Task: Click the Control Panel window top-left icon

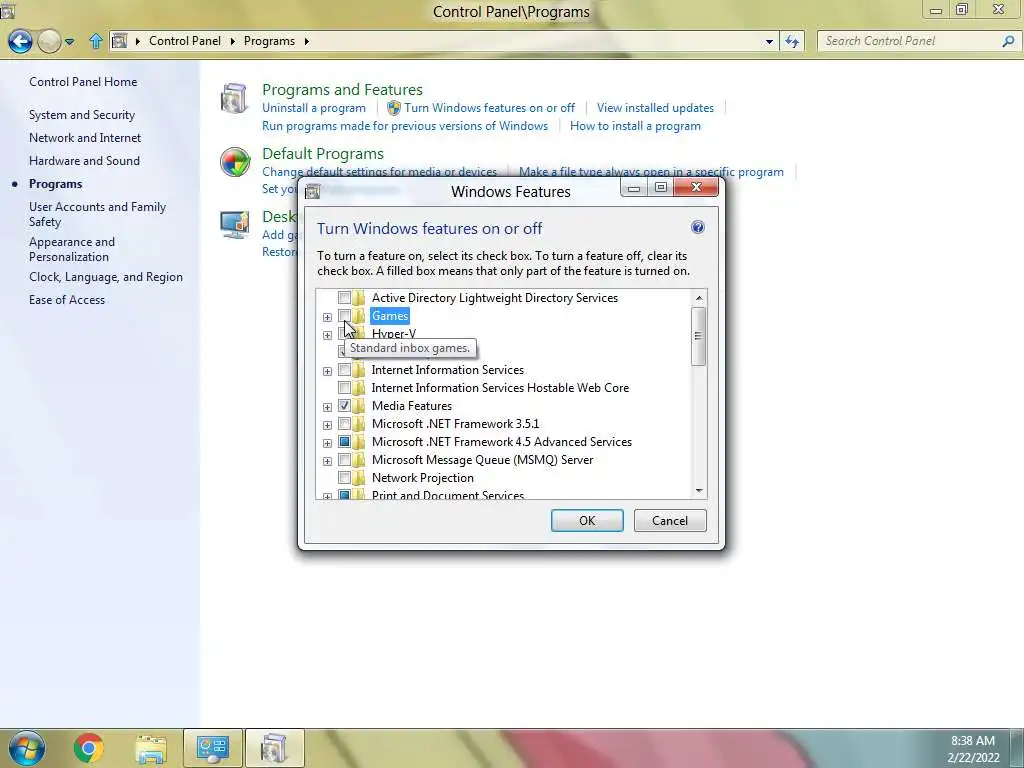Action: [7, 10]
